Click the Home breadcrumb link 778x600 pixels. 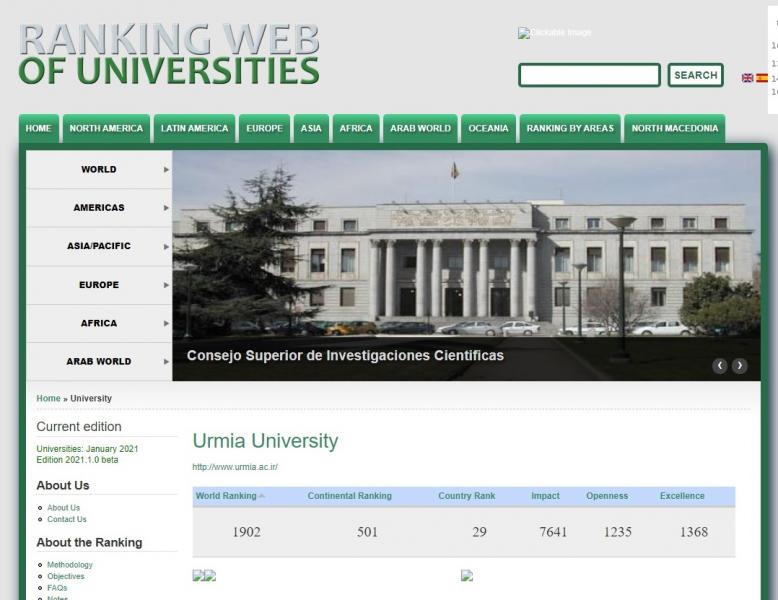click(x=48, y=399)
